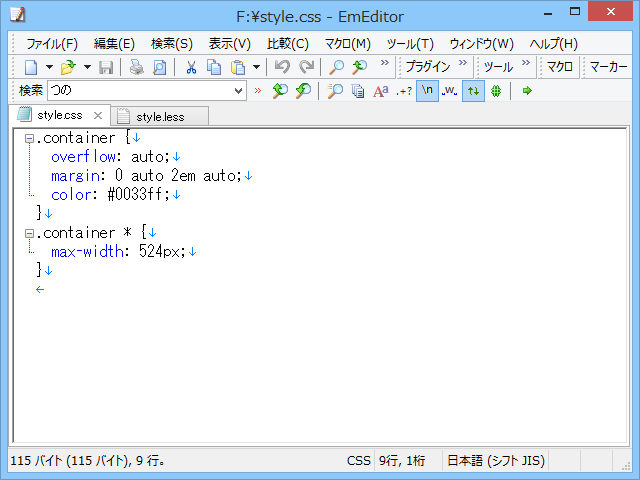Open the ファイル(F) menu

(x=52, y=44)
